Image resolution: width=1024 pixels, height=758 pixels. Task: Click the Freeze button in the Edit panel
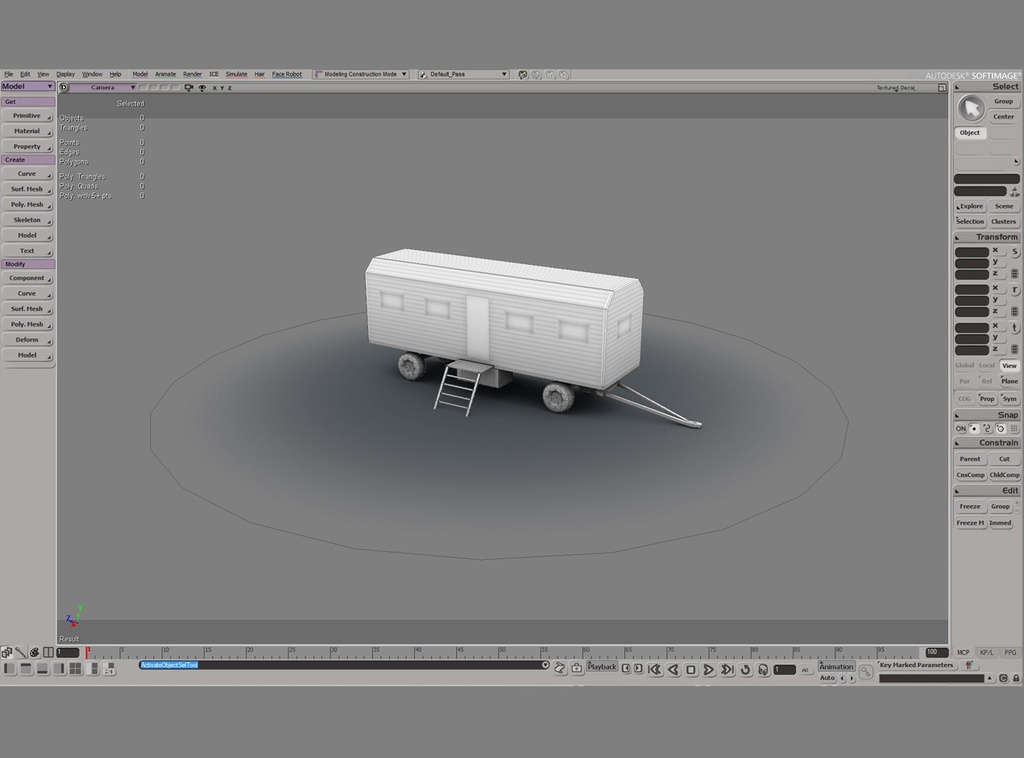[969, 506]
